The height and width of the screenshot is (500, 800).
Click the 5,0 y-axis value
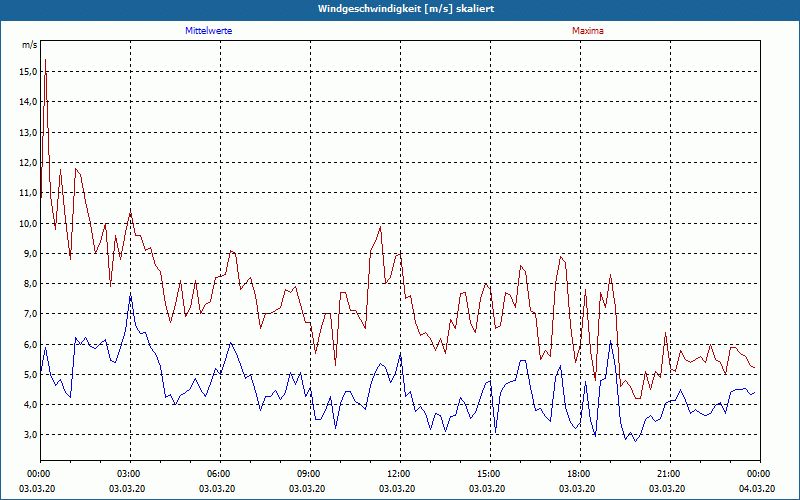coord(30,374)
